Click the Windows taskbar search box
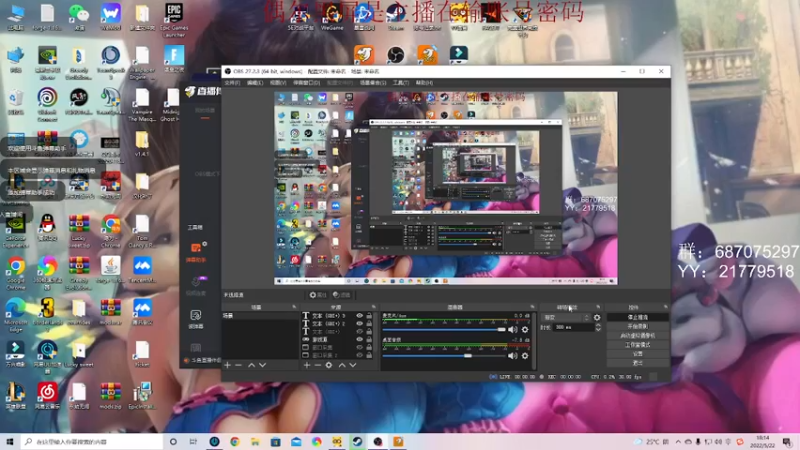 point(92,441)
